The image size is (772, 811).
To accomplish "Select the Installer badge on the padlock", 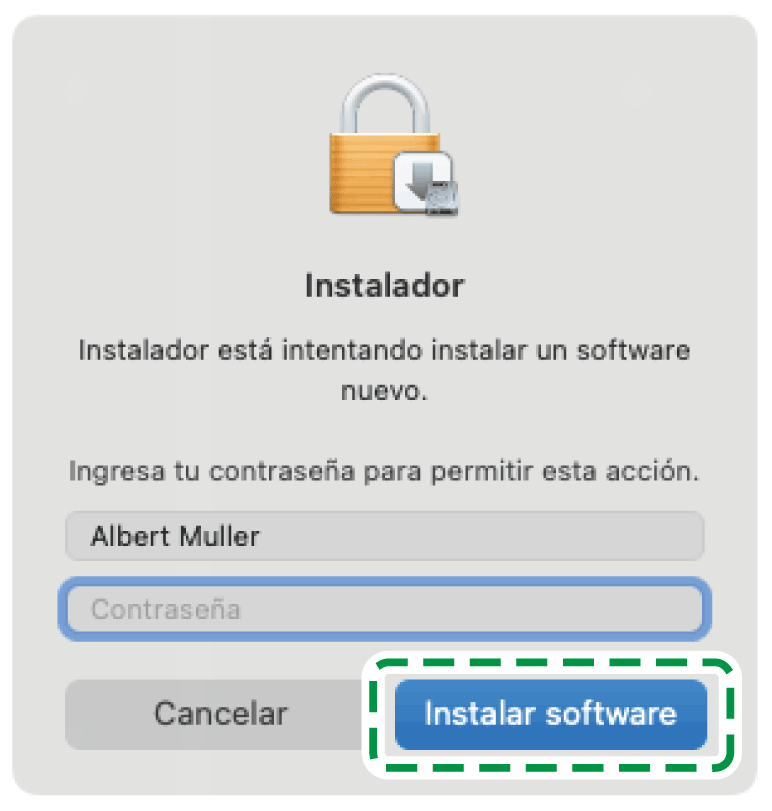I will (426, 183).
